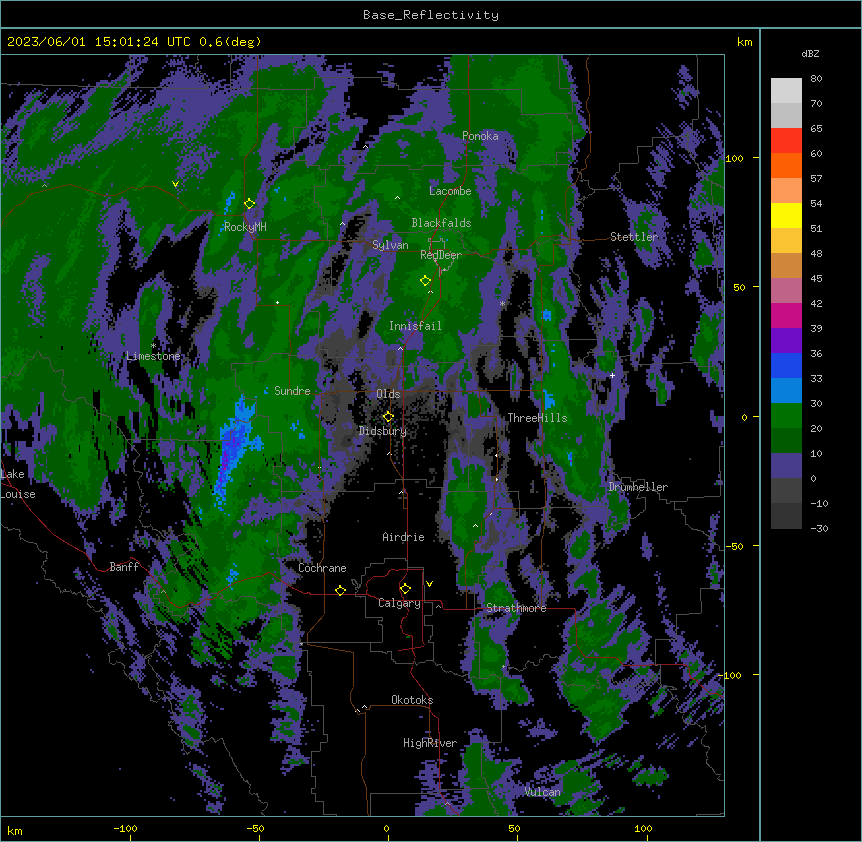Click the yellow diamond marker above Calgary label
This screenshot has width=862, height=842.
tap(405, 589)
